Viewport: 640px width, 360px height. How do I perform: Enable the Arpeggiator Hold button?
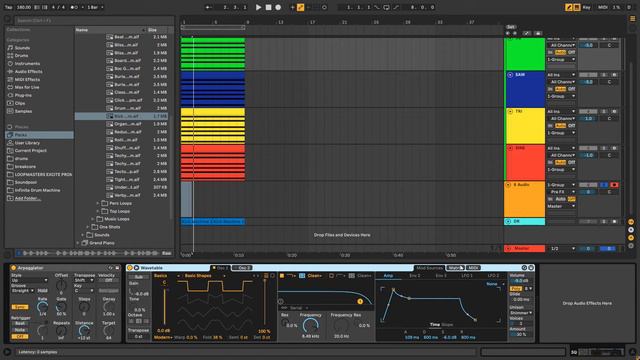(42, 291)
